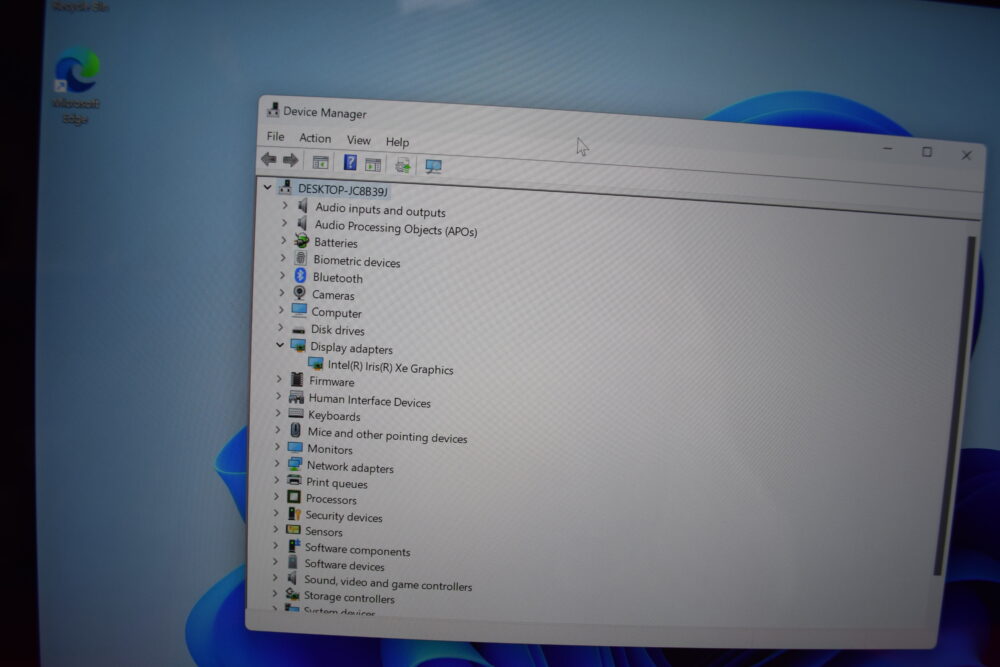Click the Security devices key icon
1000x667 pixels.
(x=293, y=513)
